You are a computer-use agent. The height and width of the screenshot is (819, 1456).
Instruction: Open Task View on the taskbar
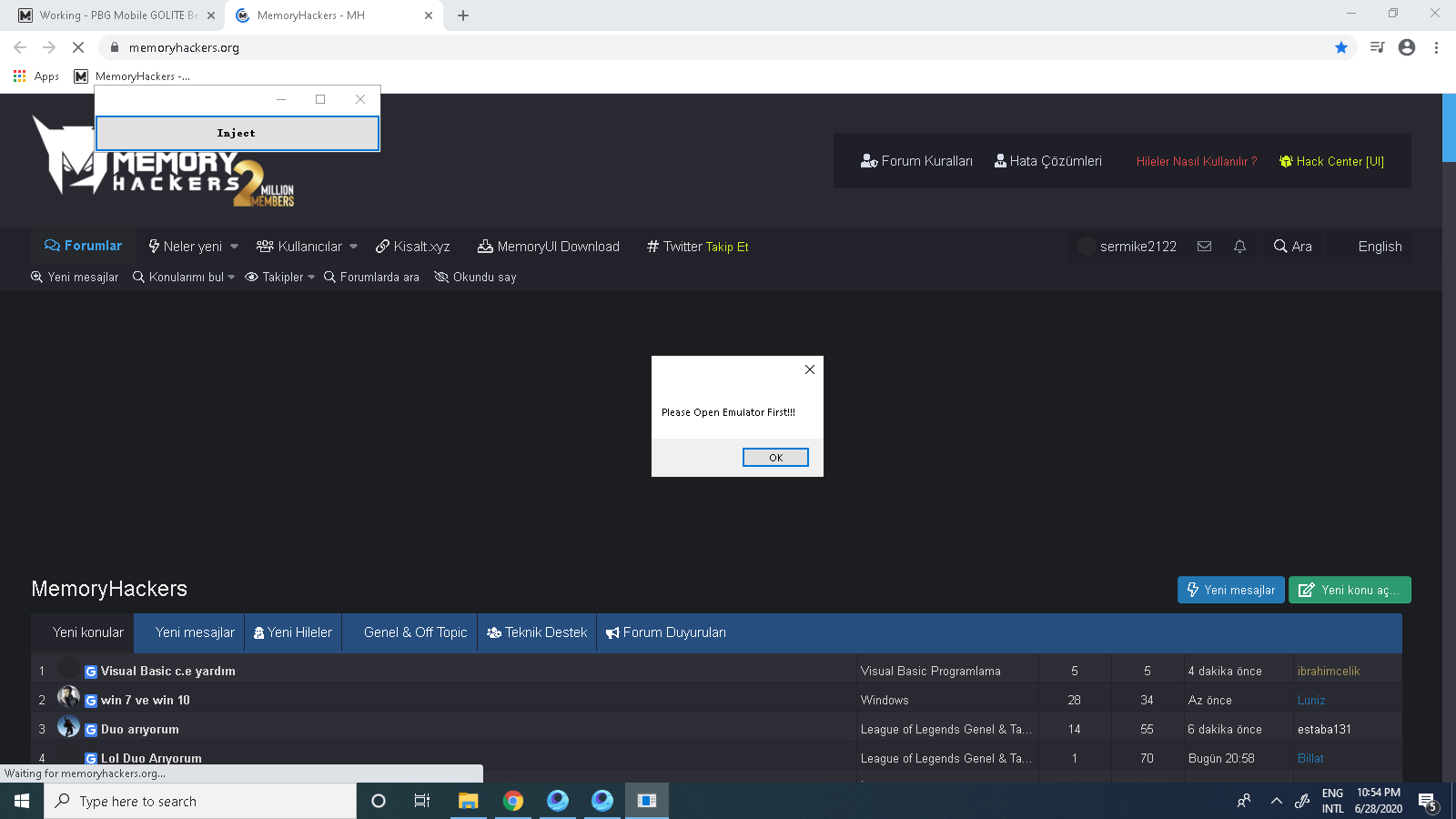point(422,801)
